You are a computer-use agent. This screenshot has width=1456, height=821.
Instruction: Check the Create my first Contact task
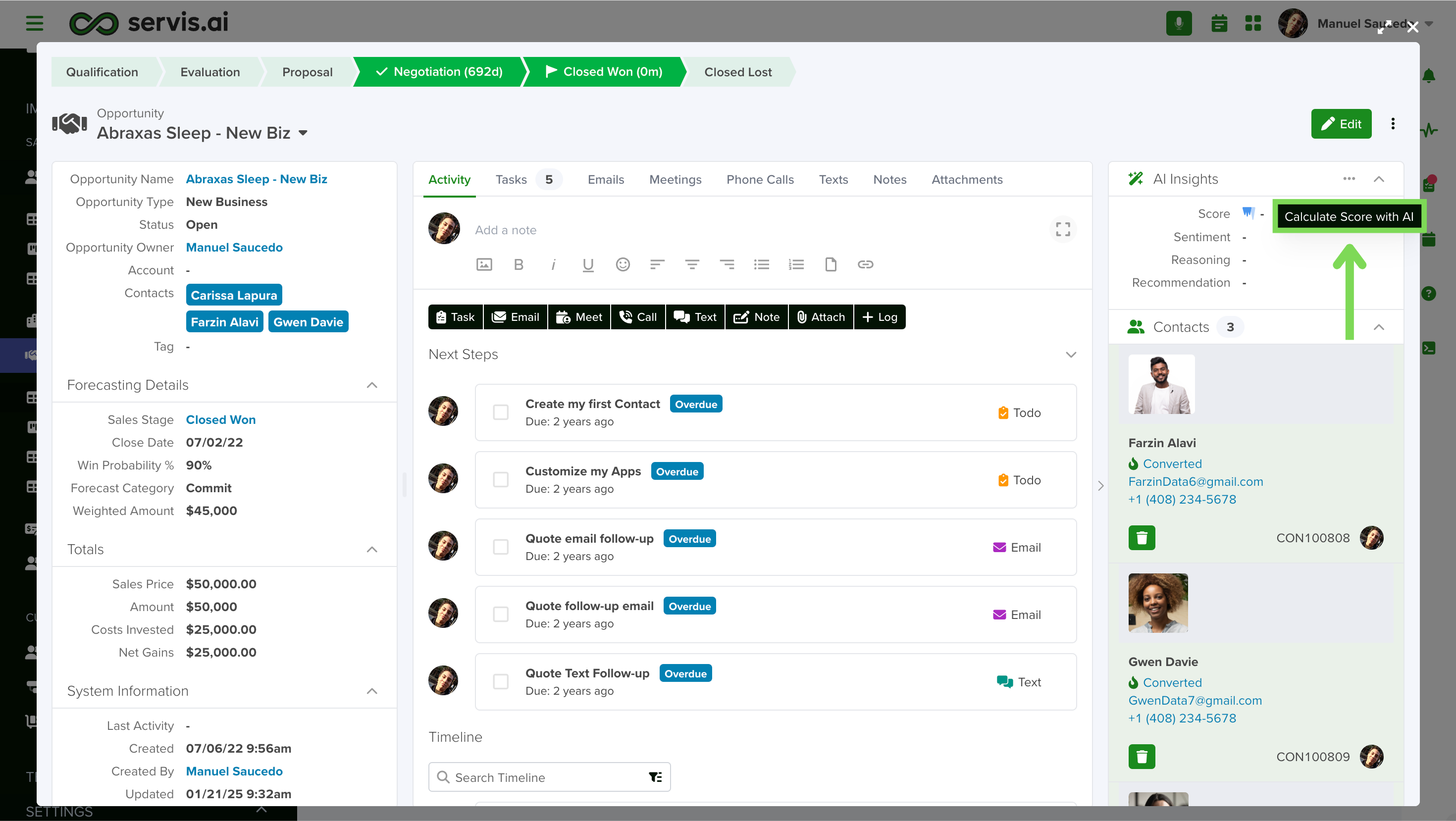click(x=501, y=412)
